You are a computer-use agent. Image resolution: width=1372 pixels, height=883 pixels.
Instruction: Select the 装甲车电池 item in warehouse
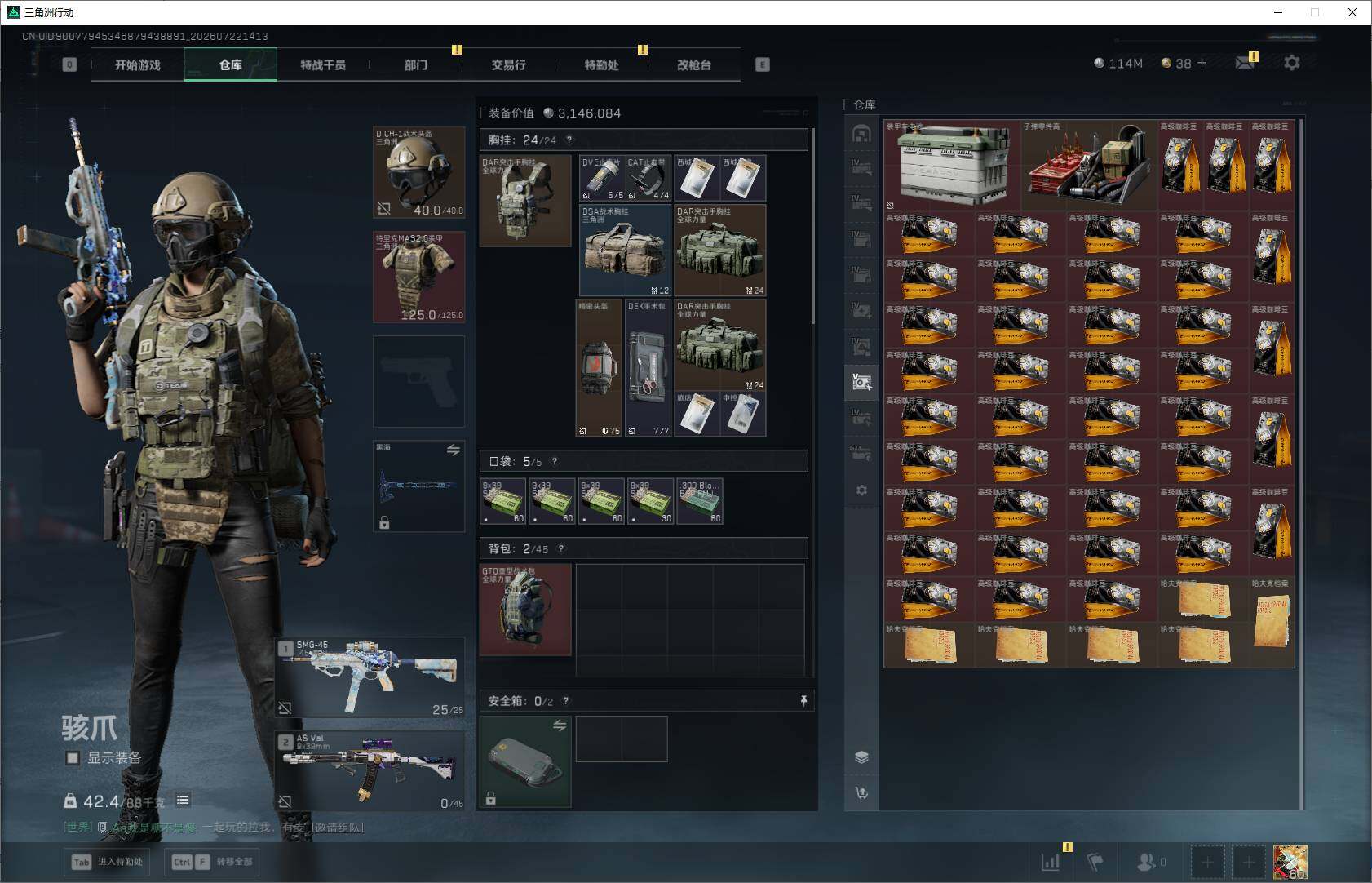point(952,166)
